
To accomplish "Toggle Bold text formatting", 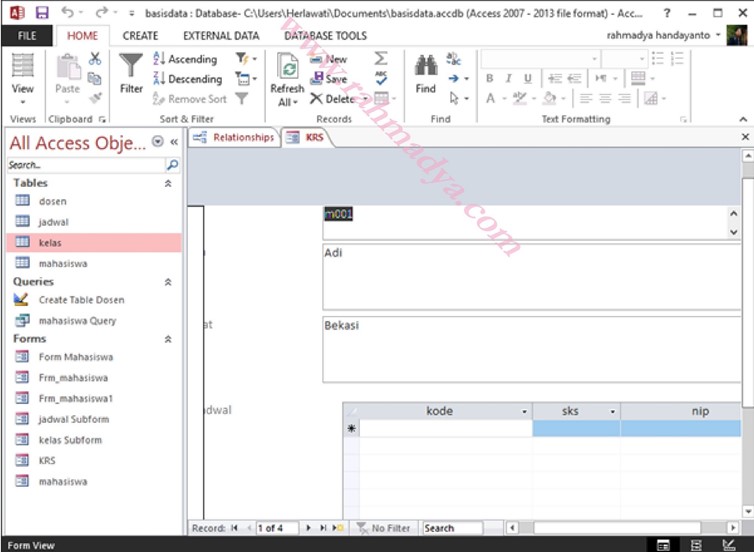I will (489, 78).
